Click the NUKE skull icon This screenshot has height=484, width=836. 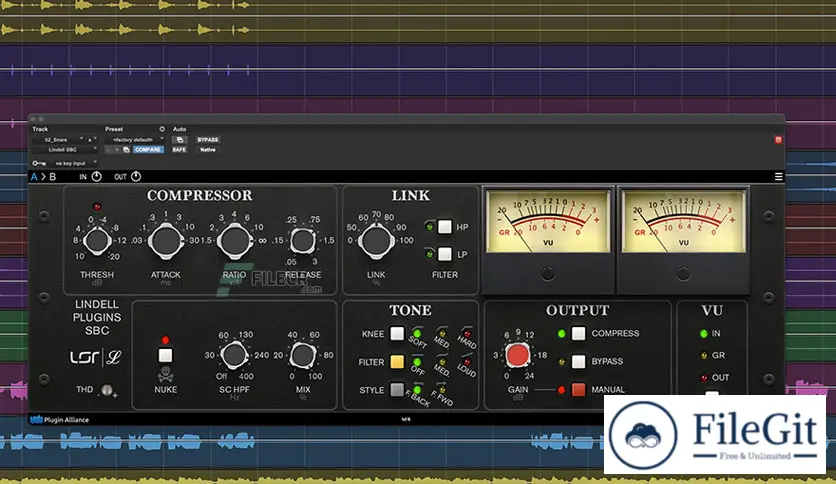coord(165,374)
